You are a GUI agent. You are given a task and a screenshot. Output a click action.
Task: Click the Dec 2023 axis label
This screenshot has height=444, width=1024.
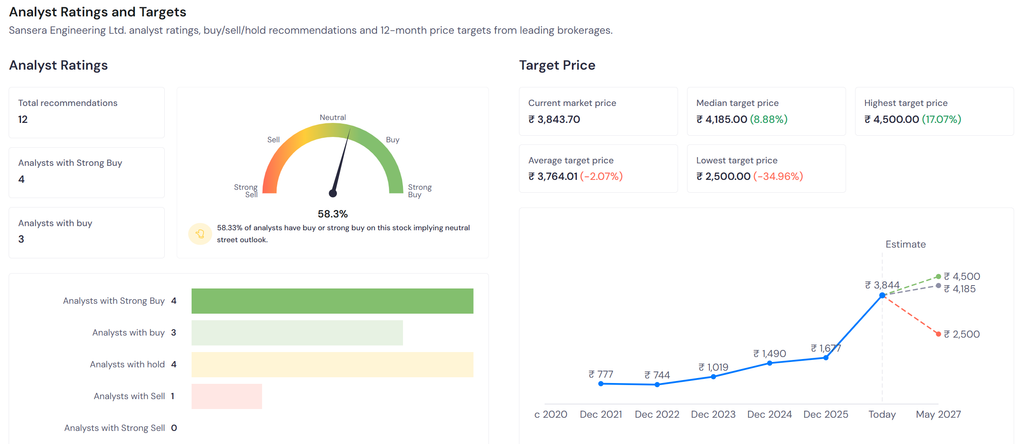point(713,415)
